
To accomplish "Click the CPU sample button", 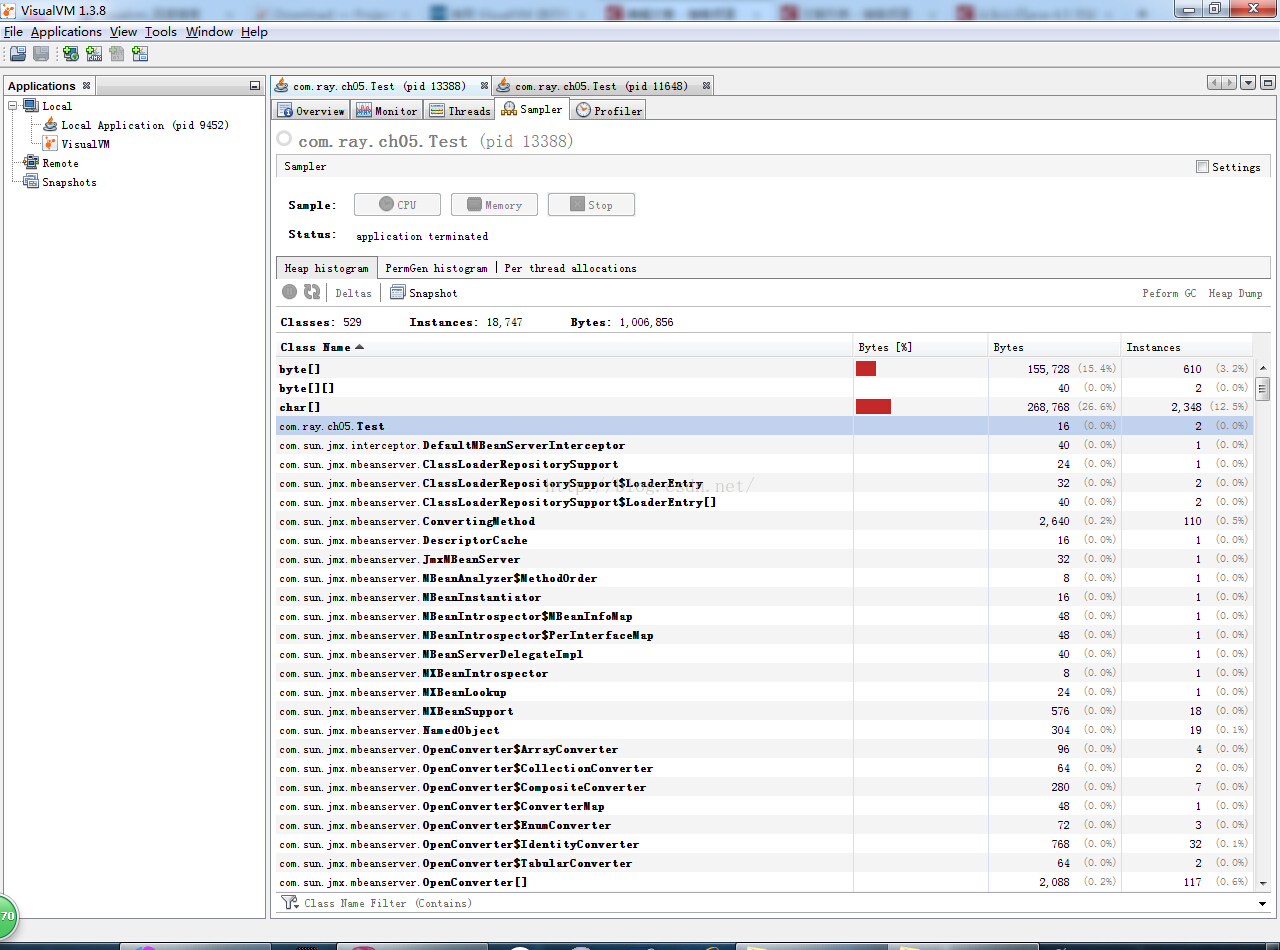I will 398,205.
